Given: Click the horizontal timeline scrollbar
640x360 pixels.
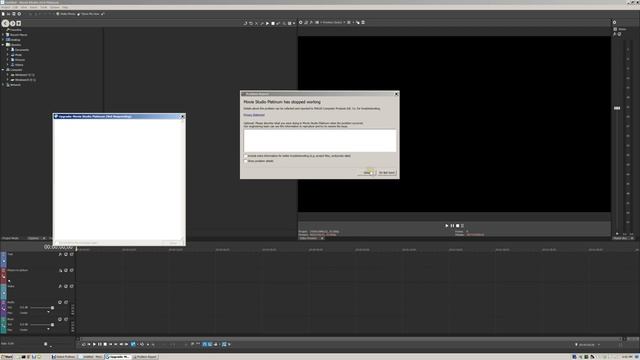Looking at the screenshot, I should coord(351,339).
